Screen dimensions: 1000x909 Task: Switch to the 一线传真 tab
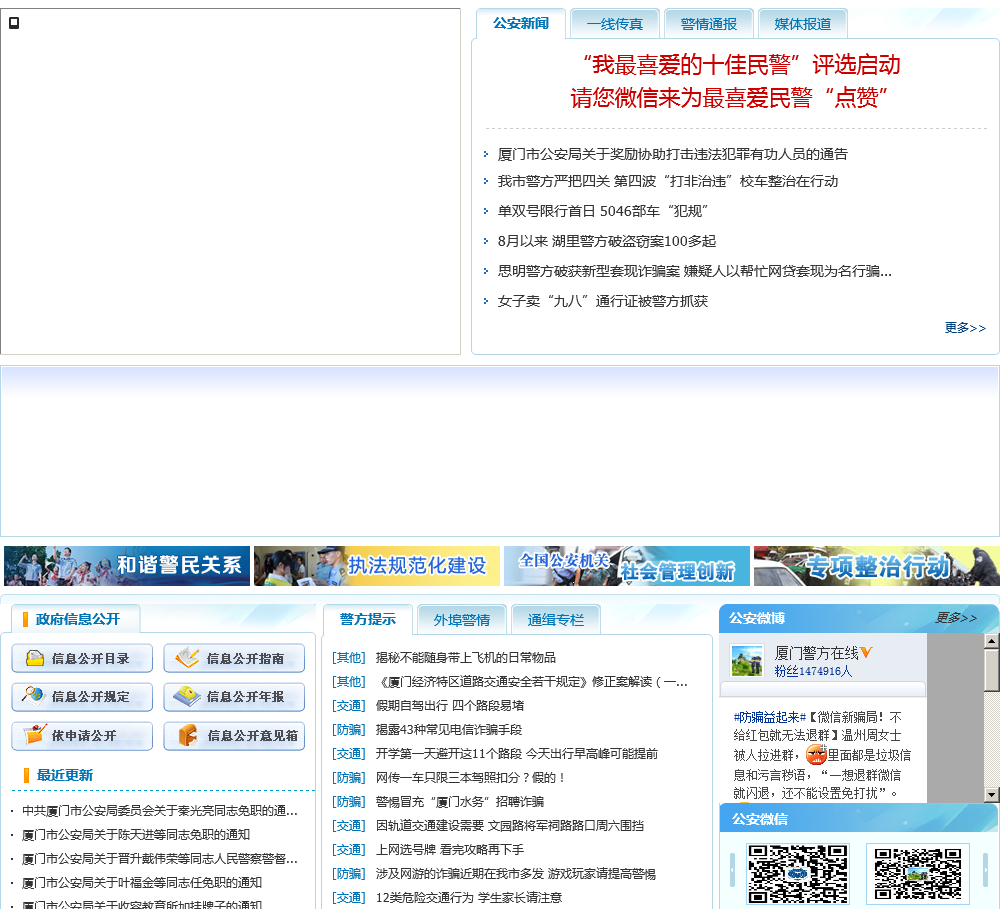tap(615, 24)
